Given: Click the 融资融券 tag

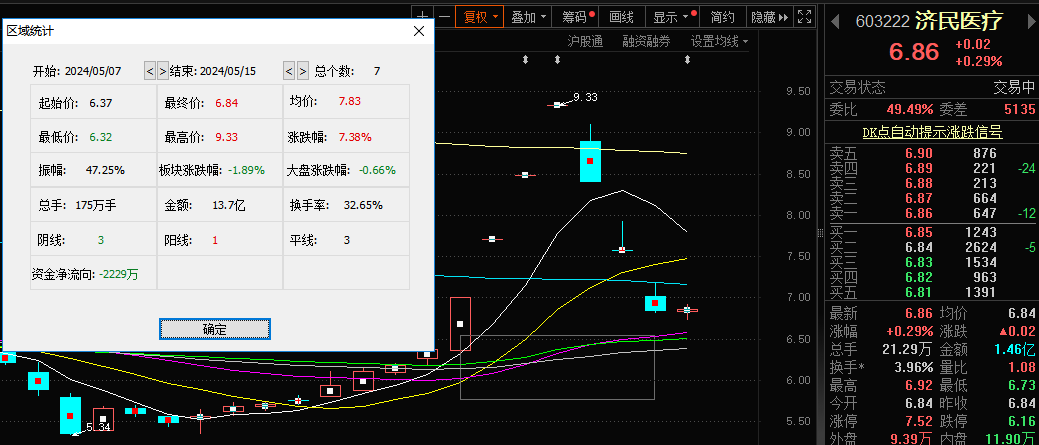Looking at the screenshot, I should [x=646, y=41].
